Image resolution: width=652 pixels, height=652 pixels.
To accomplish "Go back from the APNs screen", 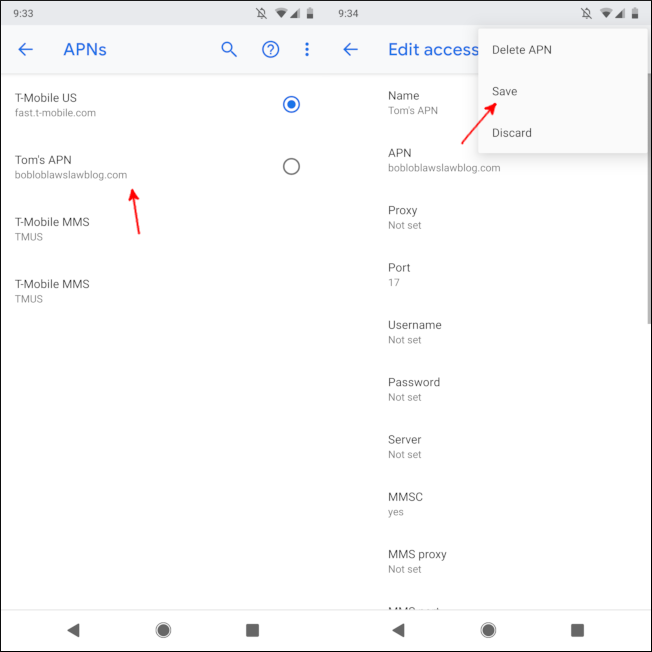I will click(25, 49).
